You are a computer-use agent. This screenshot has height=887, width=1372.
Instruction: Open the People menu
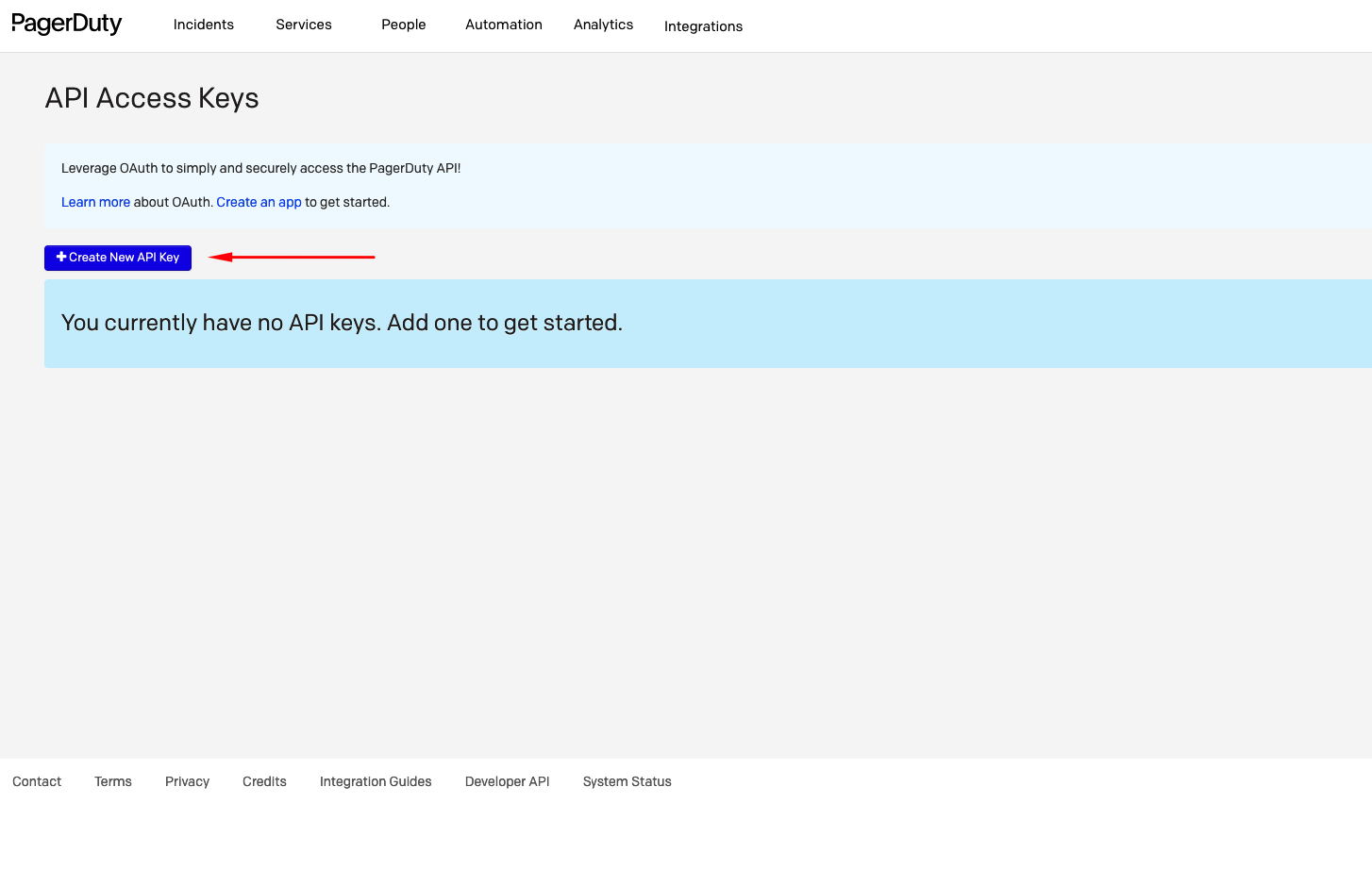click(404, 25)
